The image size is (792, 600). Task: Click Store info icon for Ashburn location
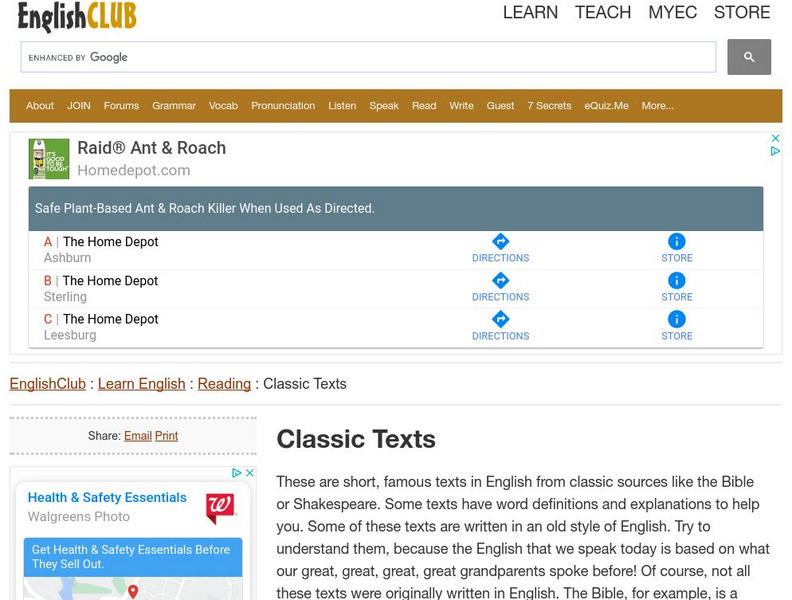[676, 241]
